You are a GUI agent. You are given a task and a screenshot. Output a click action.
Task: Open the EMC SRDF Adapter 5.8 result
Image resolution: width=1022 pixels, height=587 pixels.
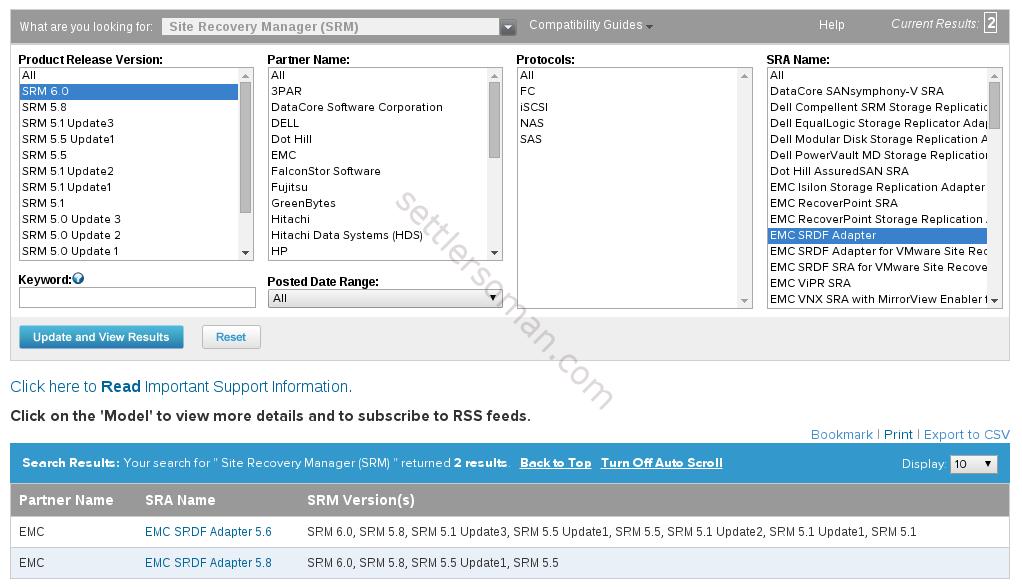tap(208, 562)
